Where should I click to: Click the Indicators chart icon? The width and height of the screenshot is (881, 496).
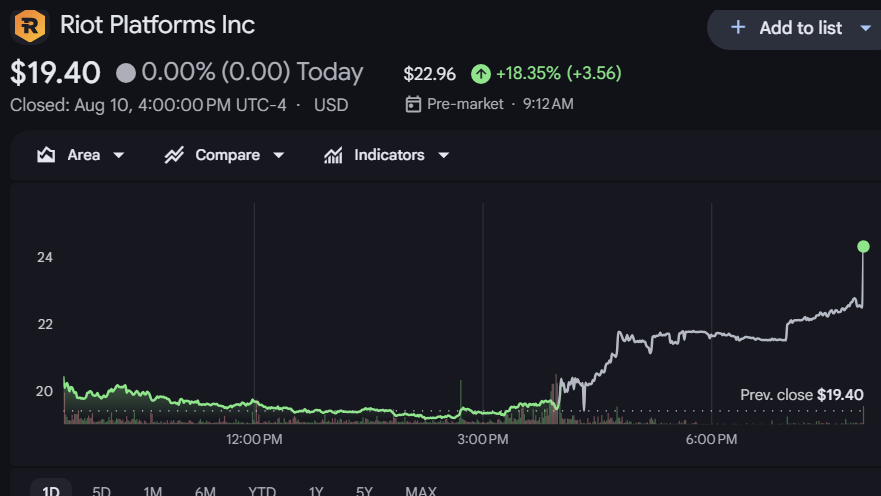click(333, 155)
